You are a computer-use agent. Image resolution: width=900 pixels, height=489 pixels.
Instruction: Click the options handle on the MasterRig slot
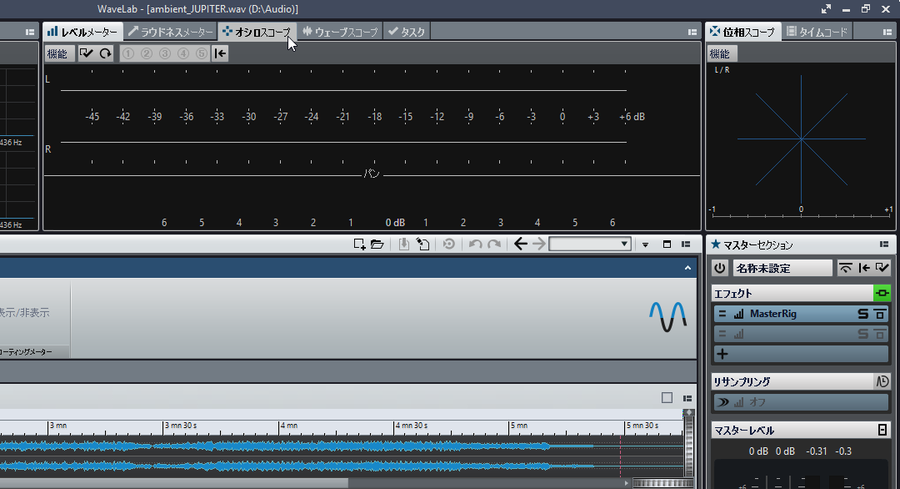coord(723,314)
